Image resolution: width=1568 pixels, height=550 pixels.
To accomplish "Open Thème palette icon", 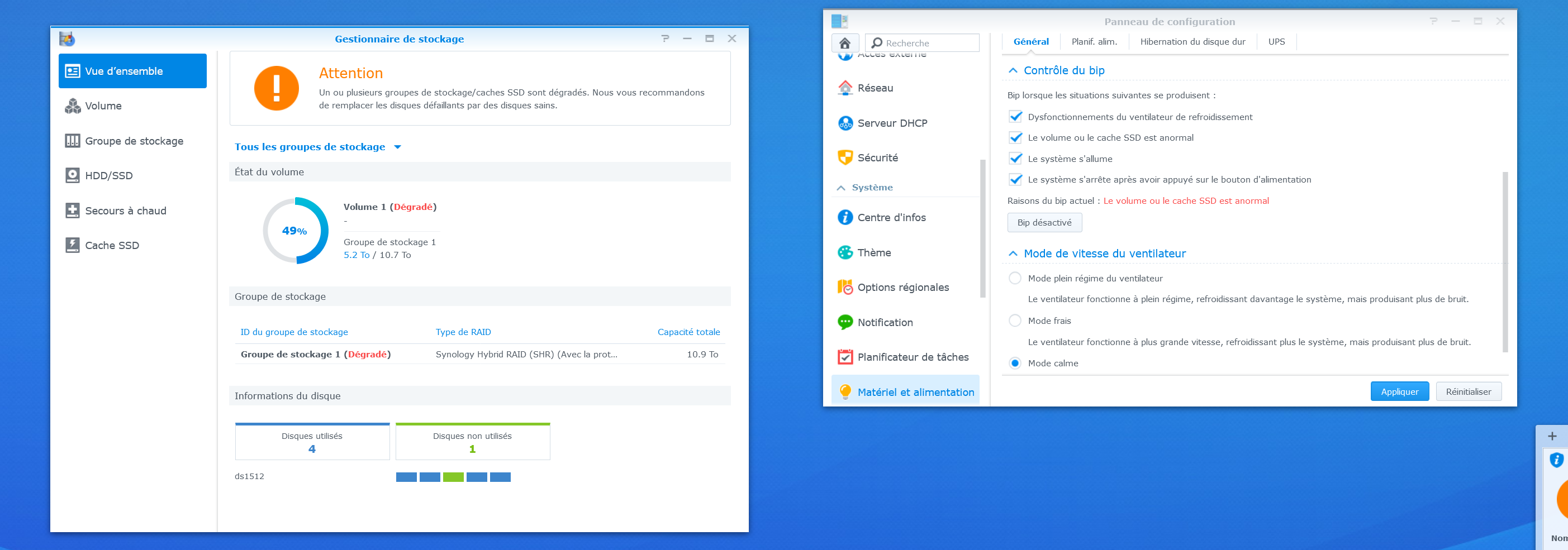I will [x=845, y=252].
